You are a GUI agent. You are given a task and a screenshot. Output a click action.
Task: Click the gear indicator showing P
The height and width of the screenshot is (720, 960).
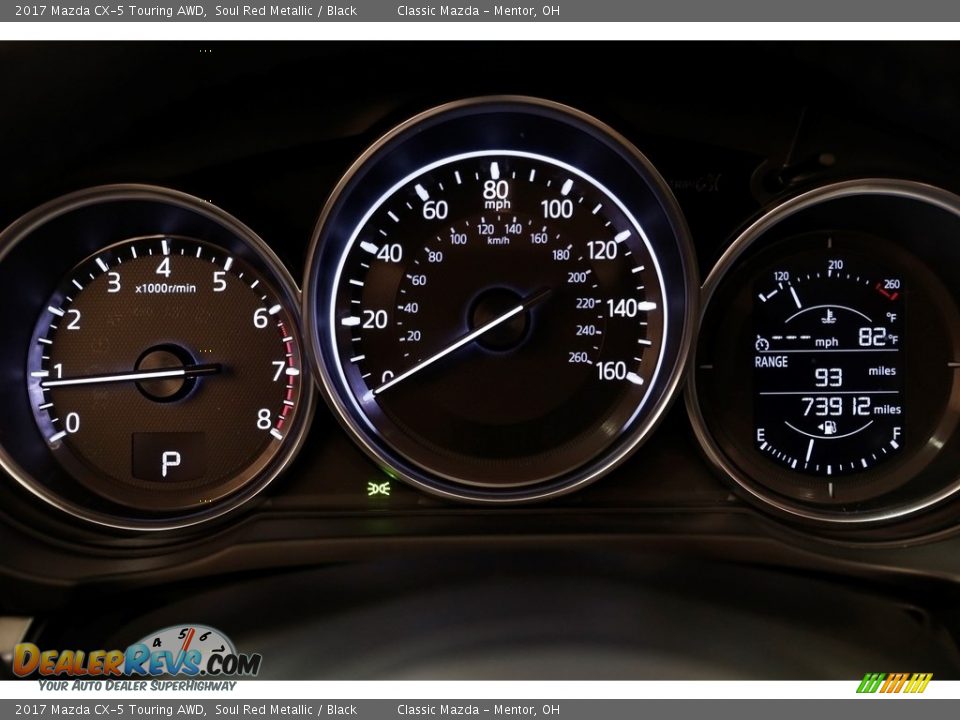(x=171, y=463)
